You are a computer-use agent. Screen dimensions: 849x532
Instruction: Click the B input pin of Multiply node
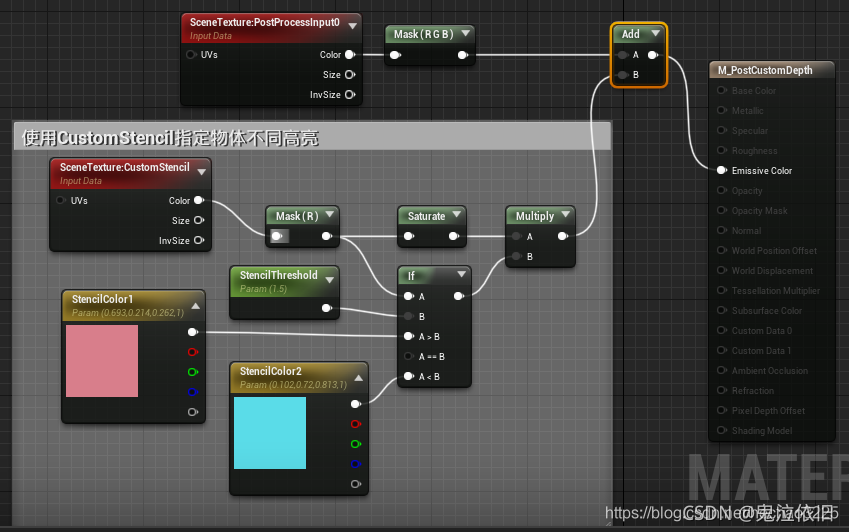pyautogui.click(x=517, y=256)
